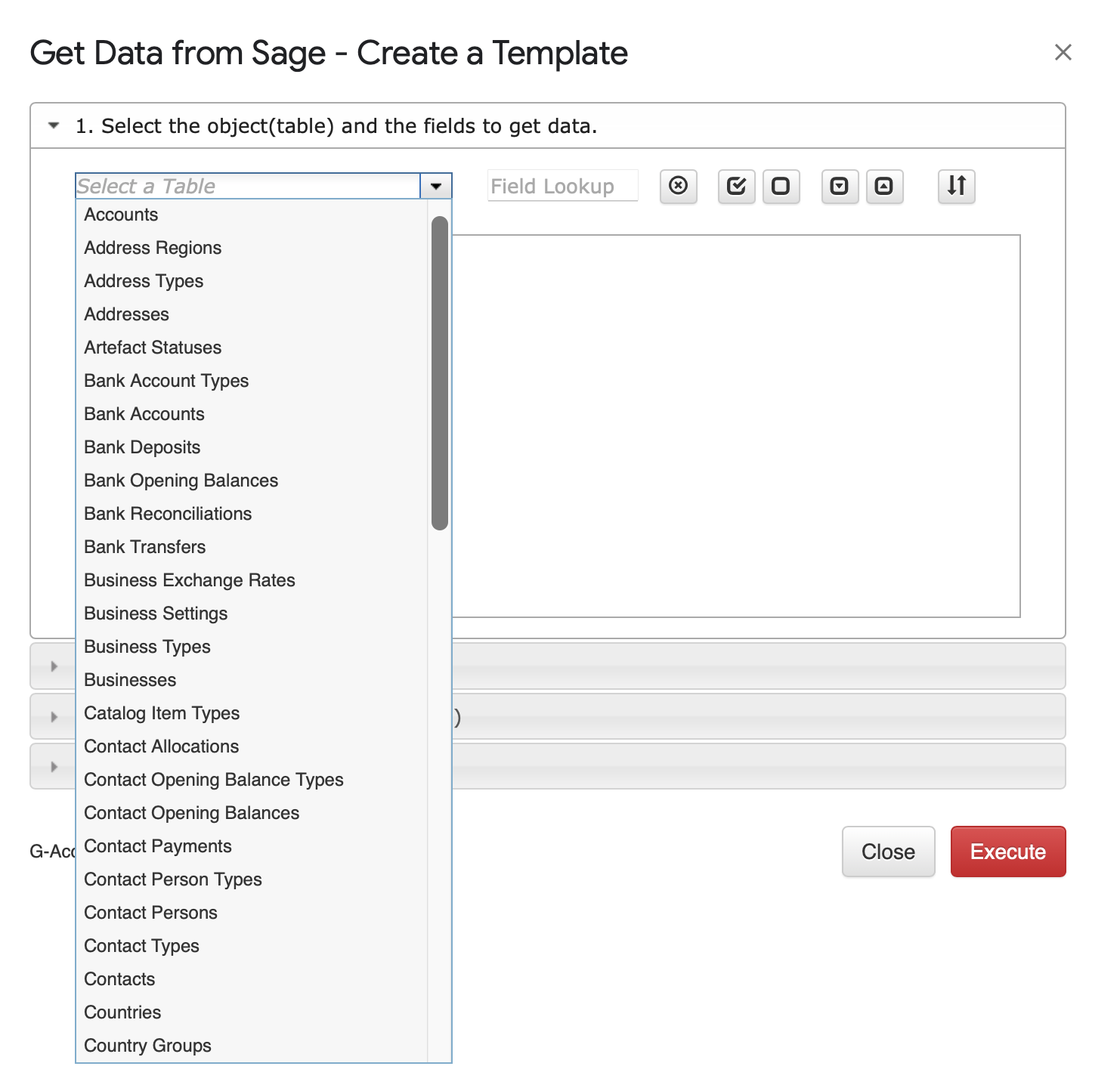Pick Addresses from the dropdown
The height and width of the screenshot is (1091, 1120).
252,314
